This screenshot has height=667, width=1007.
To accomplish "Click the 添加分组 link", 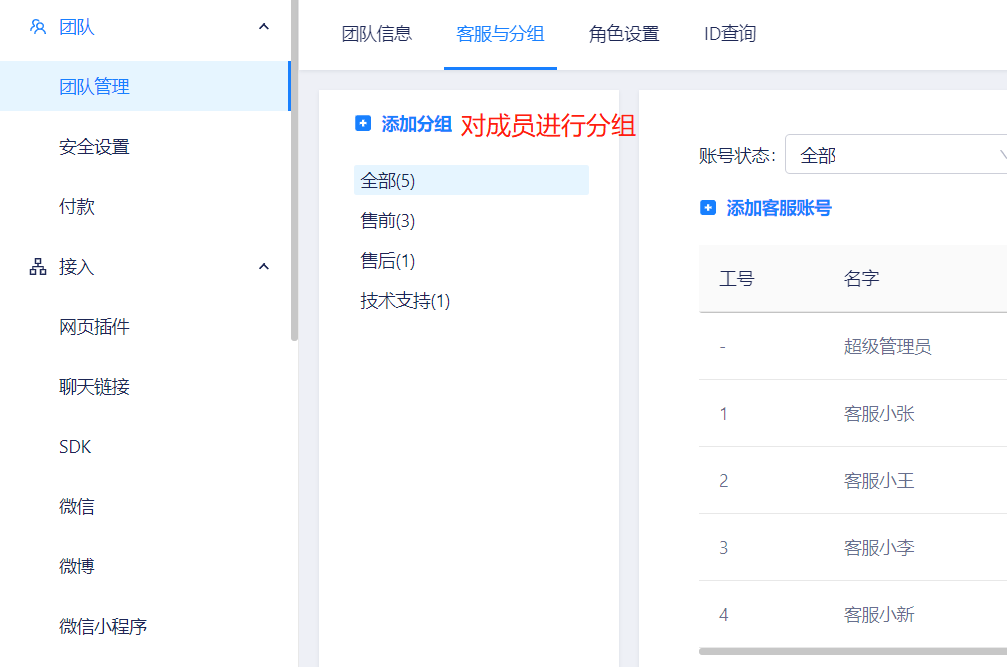I will pyautogui.click(x=417, y=123).
